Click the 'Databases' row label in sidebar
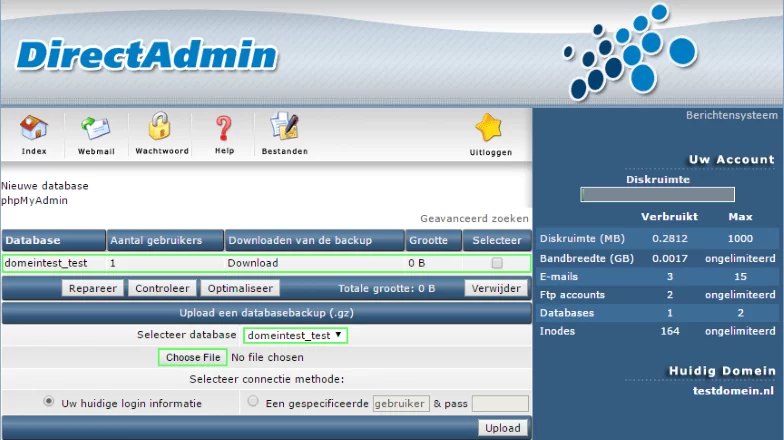Screen dimensions: 784x440 pyautogui.click(x=566, y=313)
